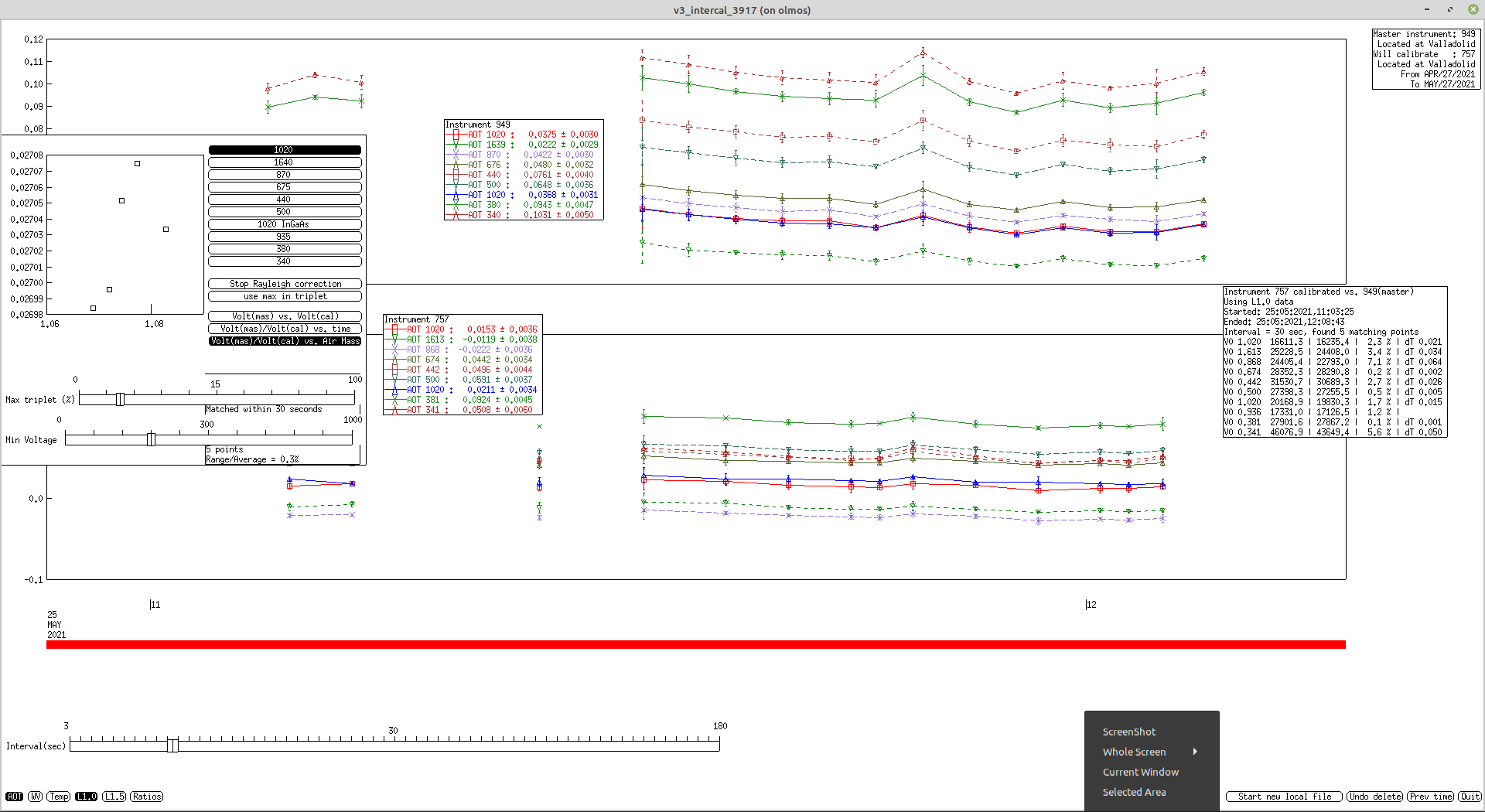Select L1.0 data level button

[x=87, y=797]
